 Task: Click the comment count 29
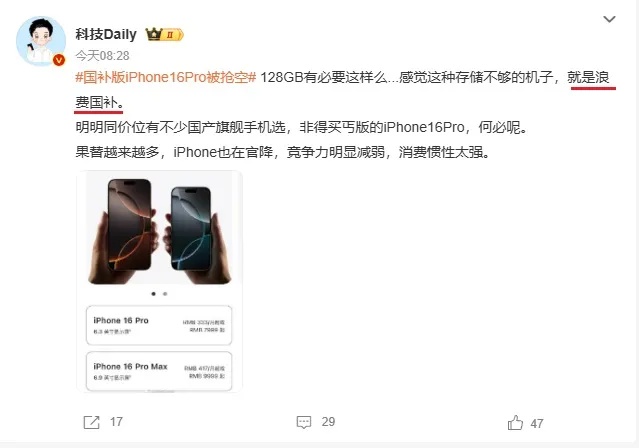coord(328,422)
